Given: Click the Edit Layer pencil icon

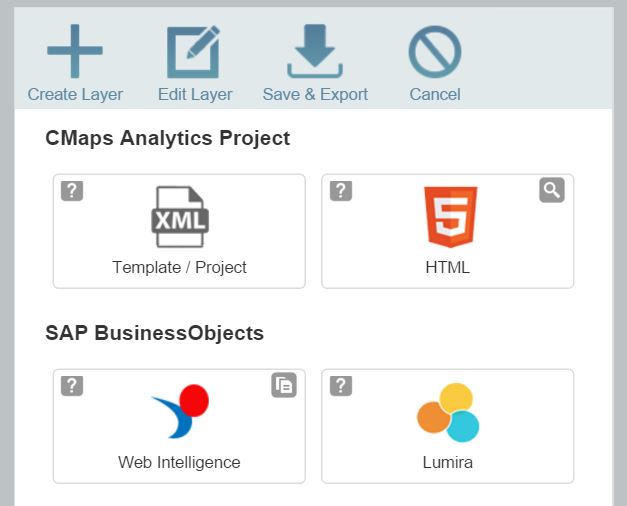Looking at the screenshot, I should [x=194, y=52].
